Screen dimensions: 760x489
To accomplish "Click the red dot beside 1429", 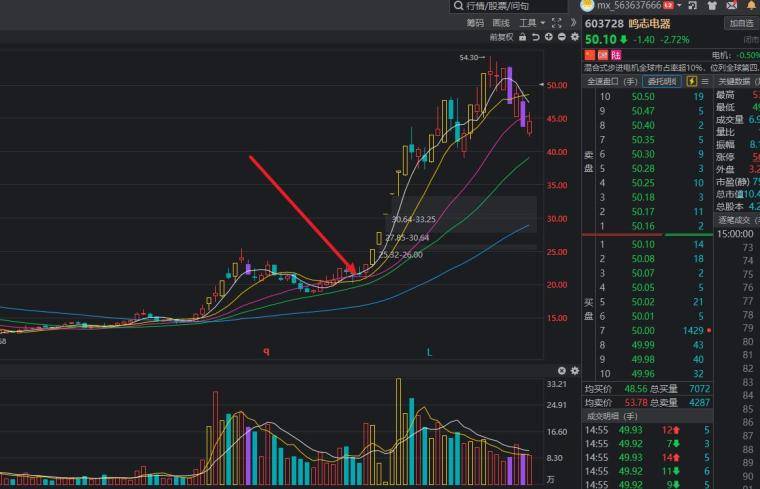I will [709, 331].
